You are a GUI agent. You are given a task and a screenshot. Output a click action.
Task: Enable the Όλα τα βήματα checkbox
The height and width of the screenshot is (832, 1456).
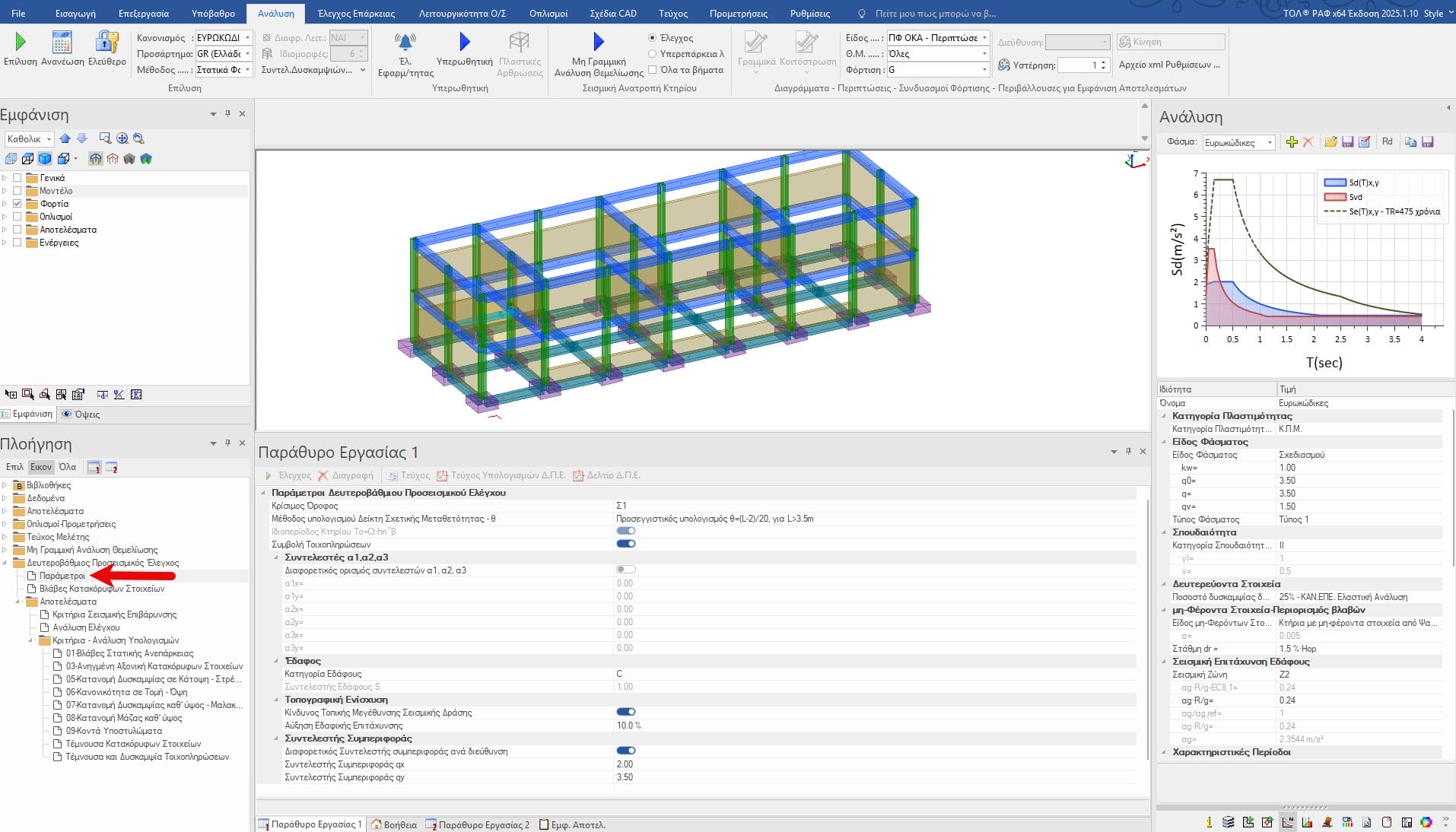[x=653, y=70]
